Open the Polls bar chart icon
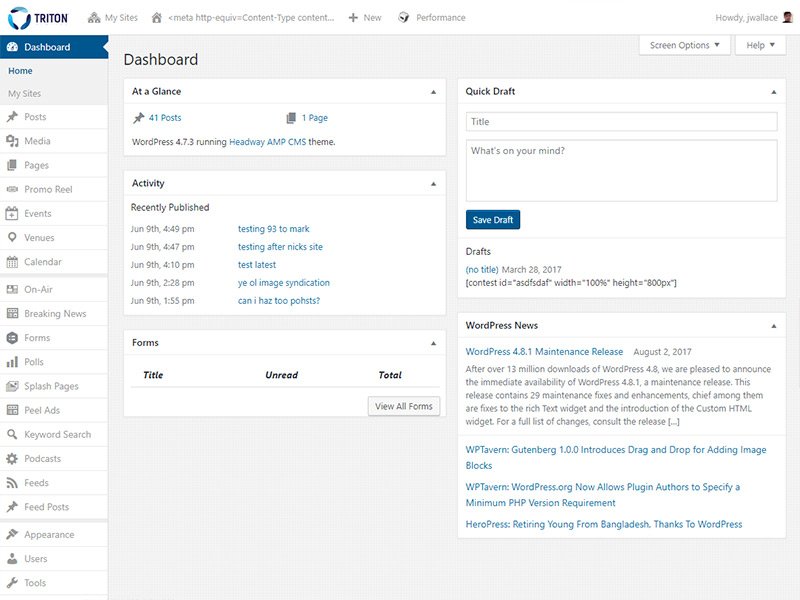 [x=12, y=362]
